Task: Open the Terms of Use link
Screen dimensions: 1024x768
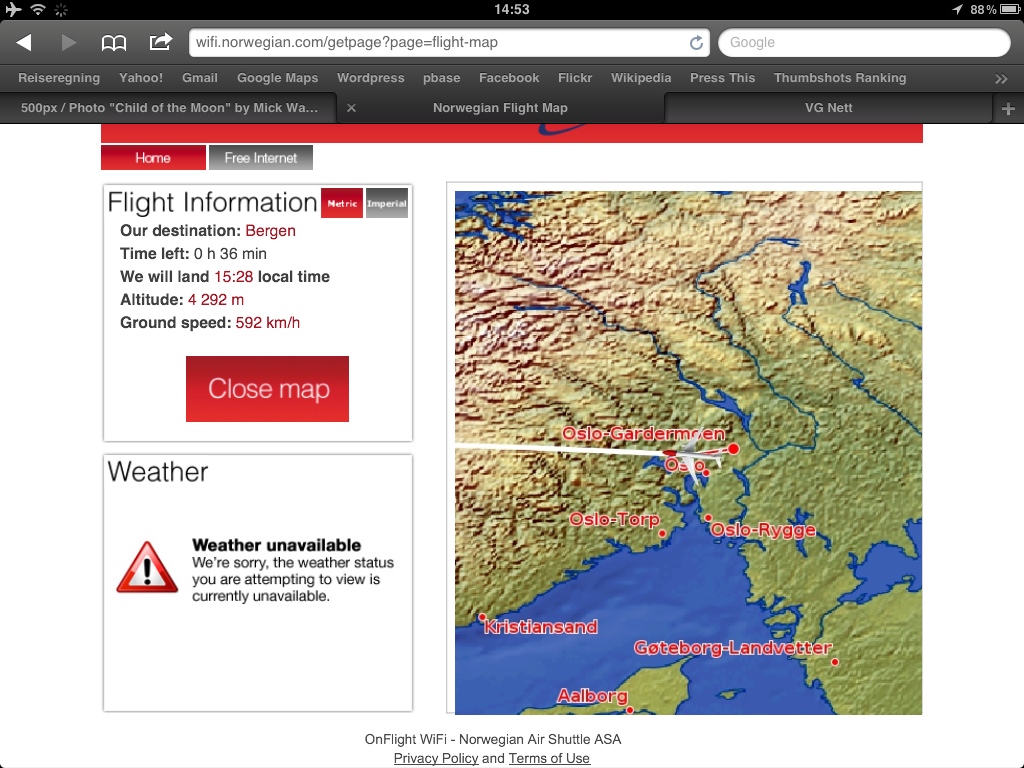Action: pos(549,758)
